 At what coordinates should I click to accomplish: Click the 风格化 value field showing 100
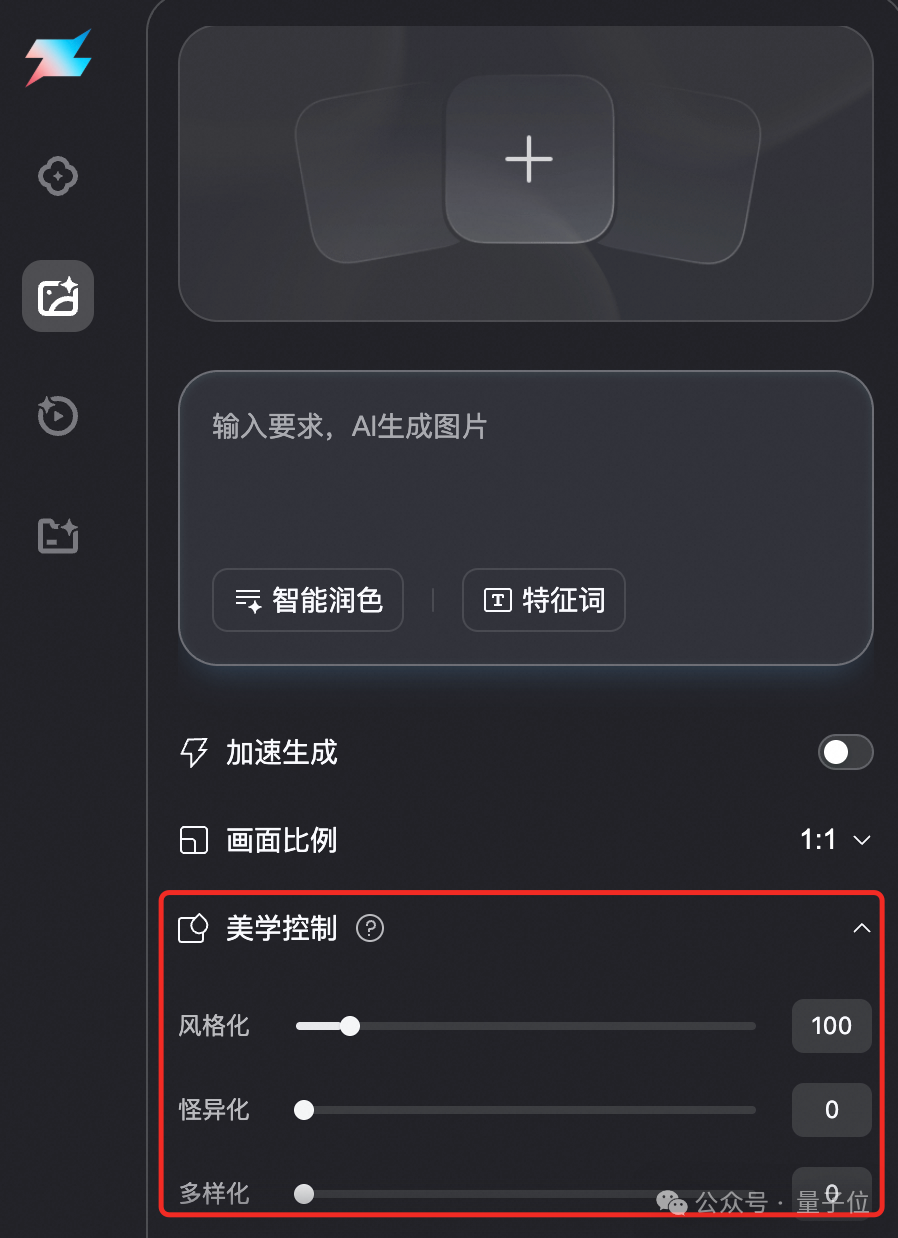[832, 1026]
